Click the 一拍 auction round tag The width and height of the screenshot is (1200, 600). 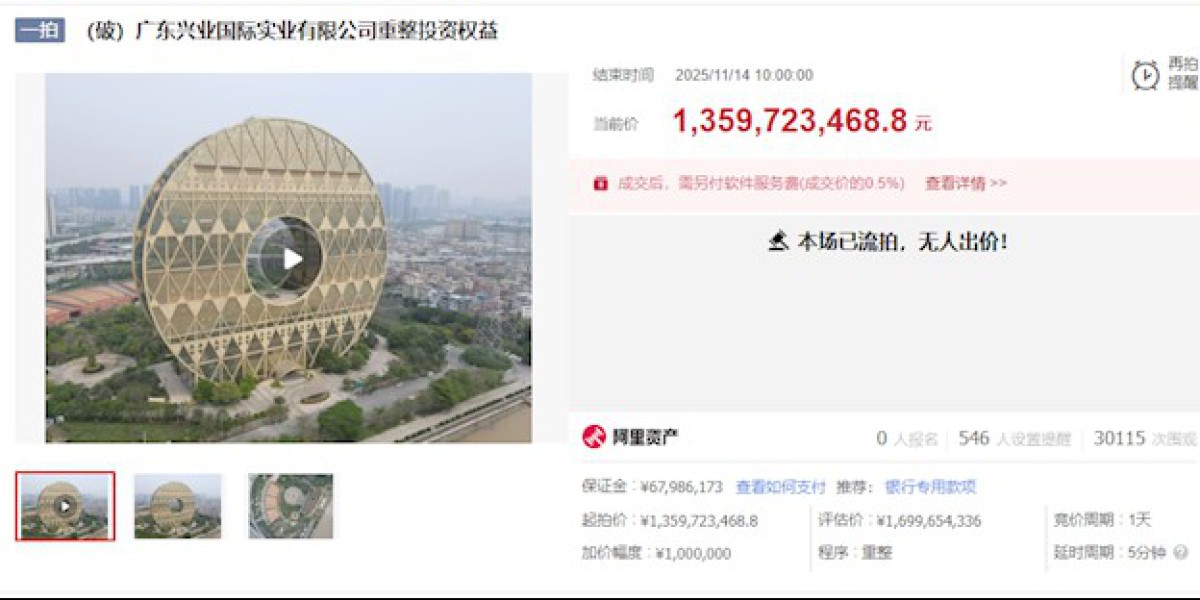40,30
